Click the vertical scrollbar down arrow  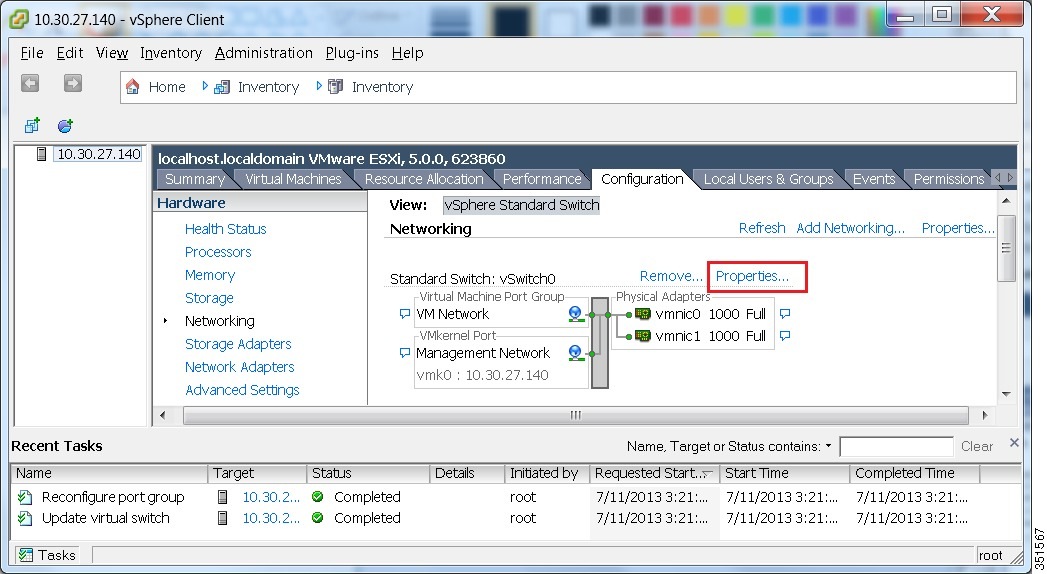1006,394
